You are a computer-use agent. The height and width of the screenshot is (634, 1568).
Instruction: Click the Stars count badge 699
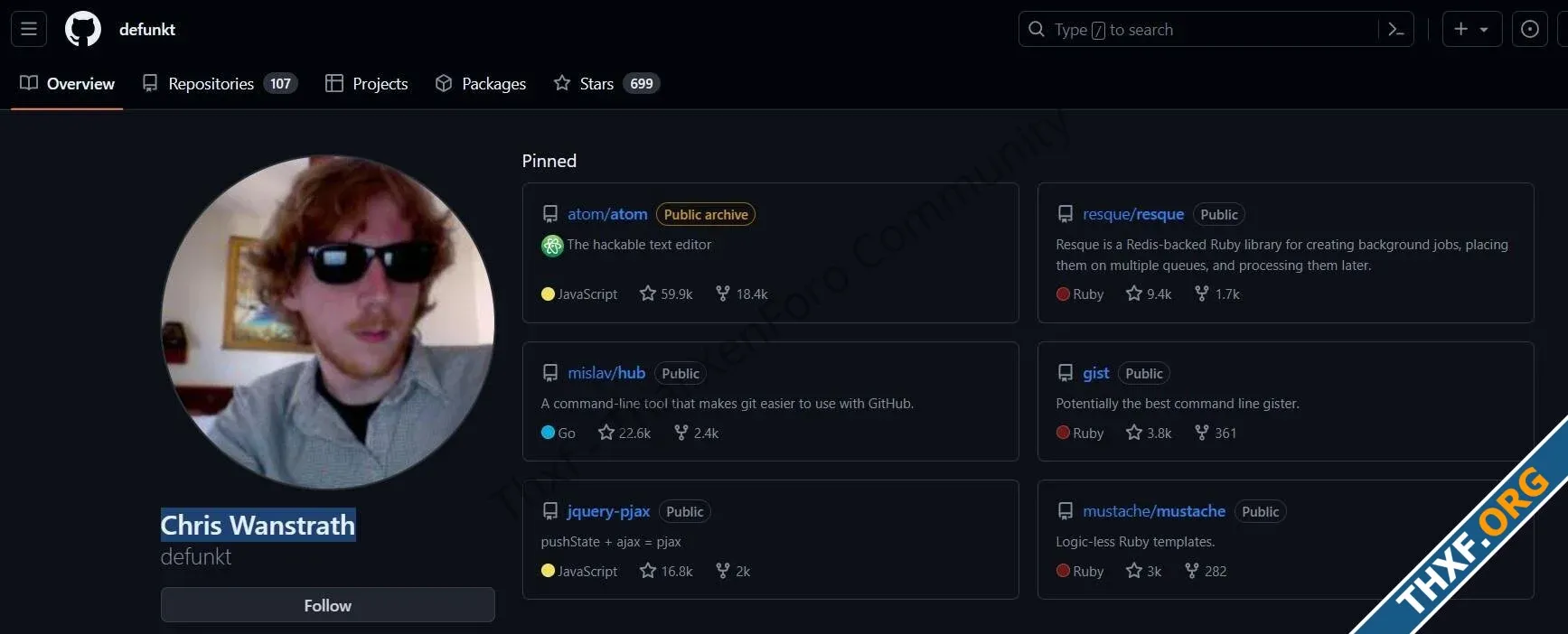pos(642,83)
